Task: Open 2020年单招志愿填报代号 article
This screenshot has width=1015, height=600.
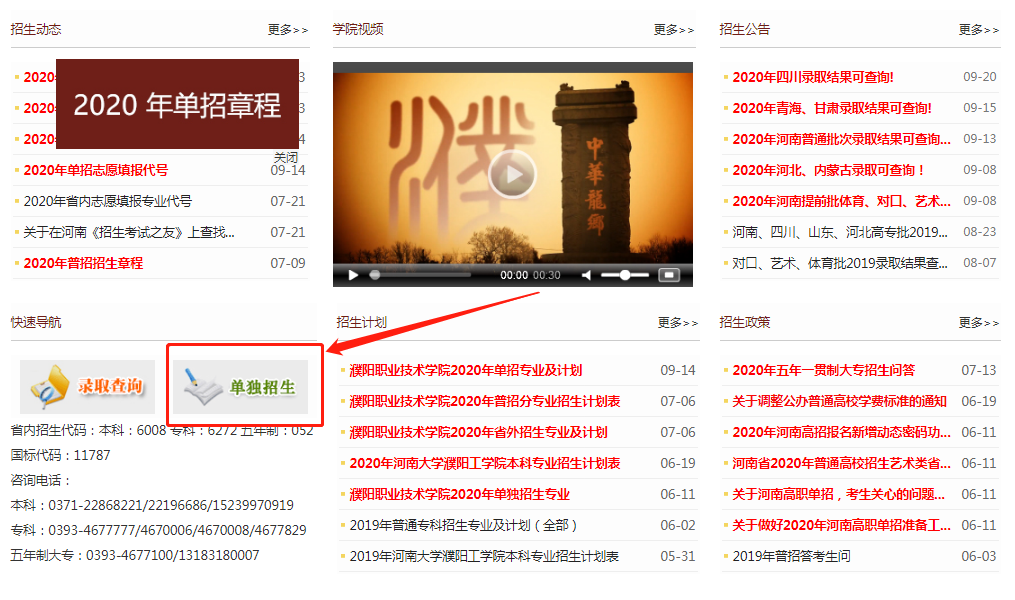Action: (96, 170)
